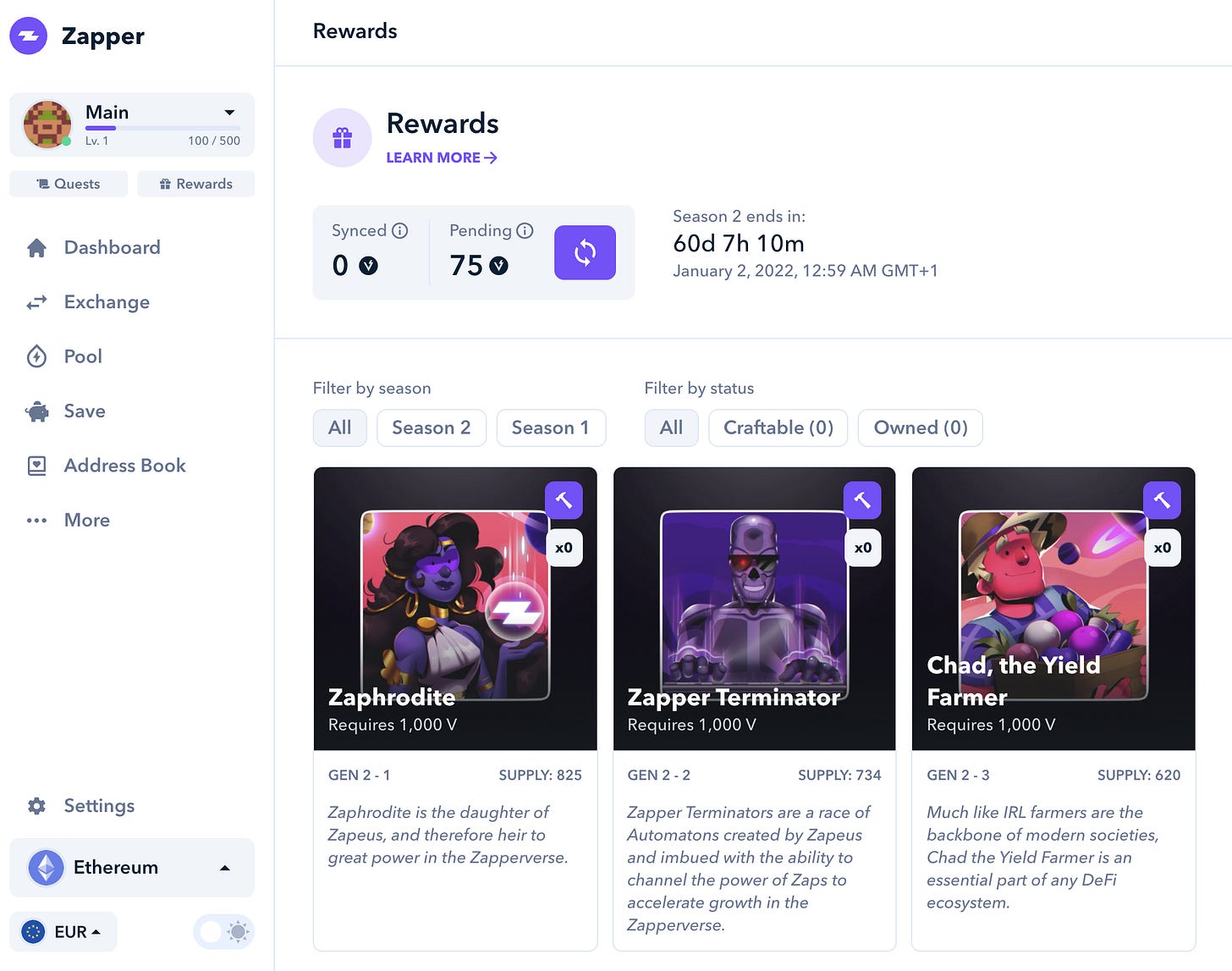
Task: Show only Craftable (0) rewards
Action: pyautogui.click(x=778, y=428)
